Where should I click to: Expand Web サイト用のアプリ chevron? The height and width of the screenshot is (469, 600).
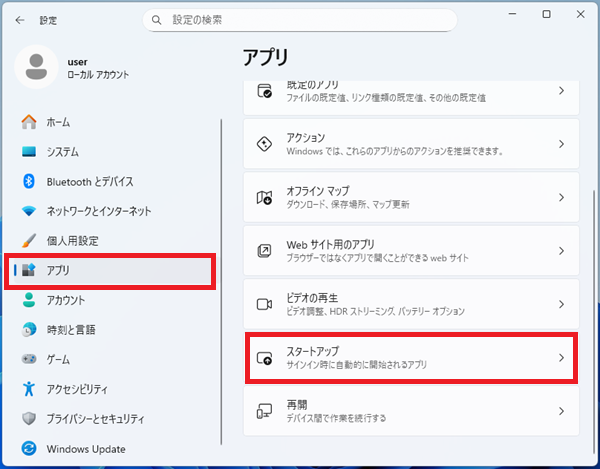coord(561,251)
